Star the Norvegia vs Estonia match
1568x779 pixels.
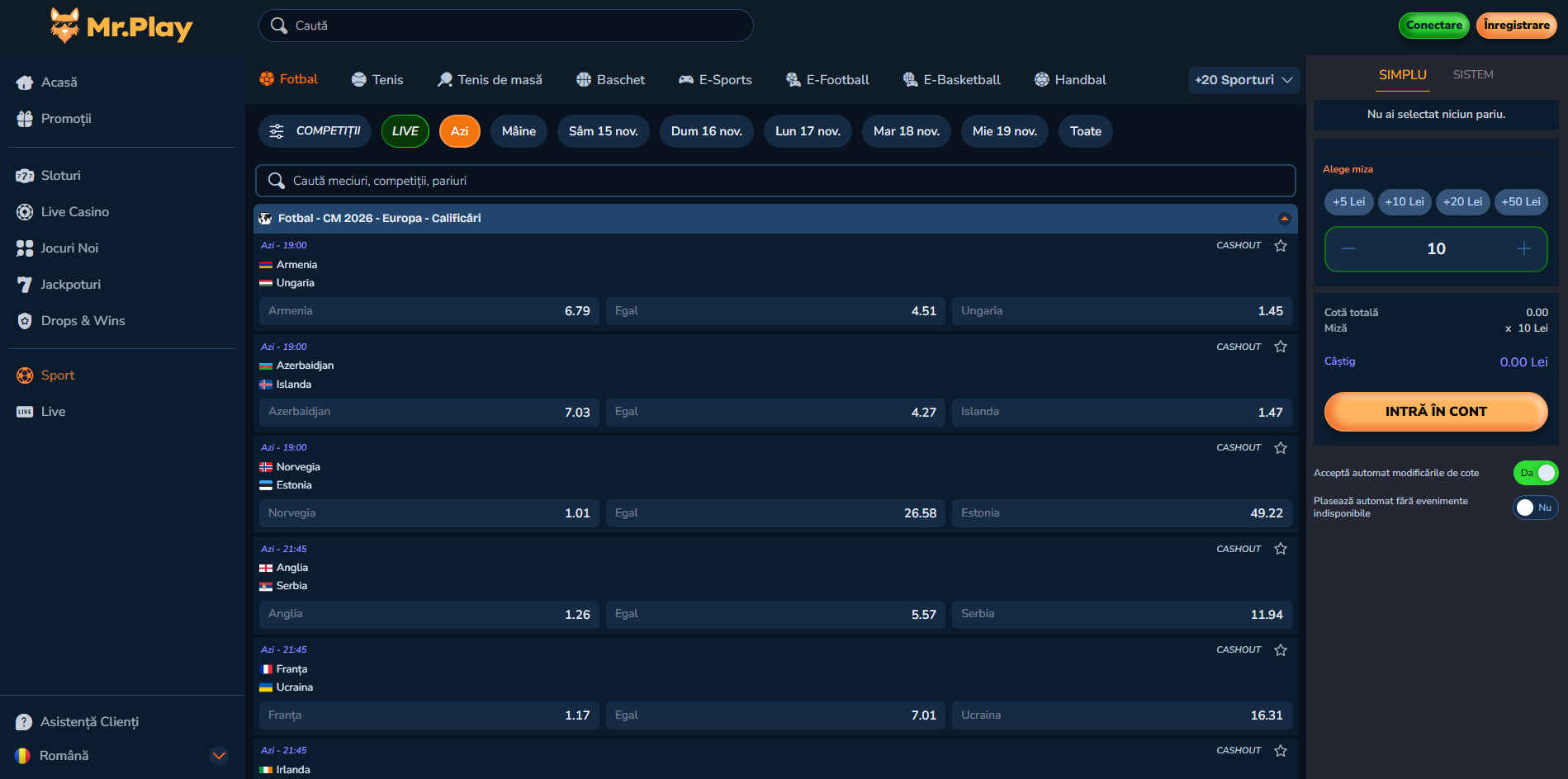tap(1281, 448)
